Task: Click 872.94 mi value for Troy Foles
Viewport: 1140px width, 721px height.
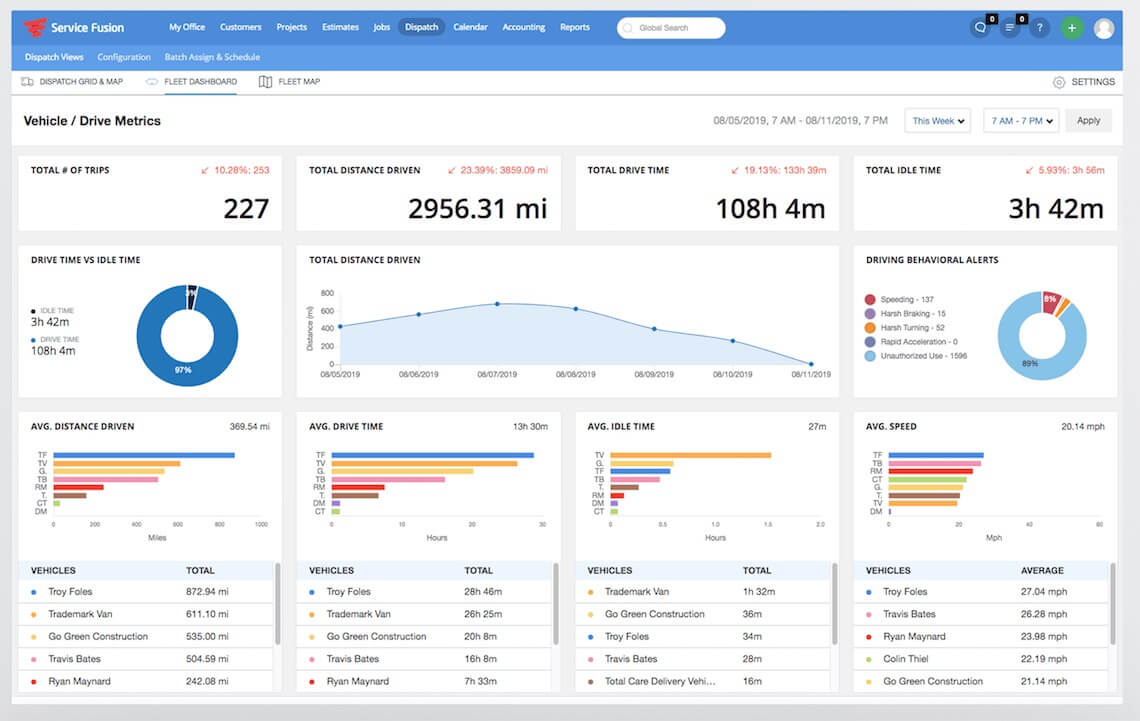Action: pyautogui.click(x=207, y=592)
